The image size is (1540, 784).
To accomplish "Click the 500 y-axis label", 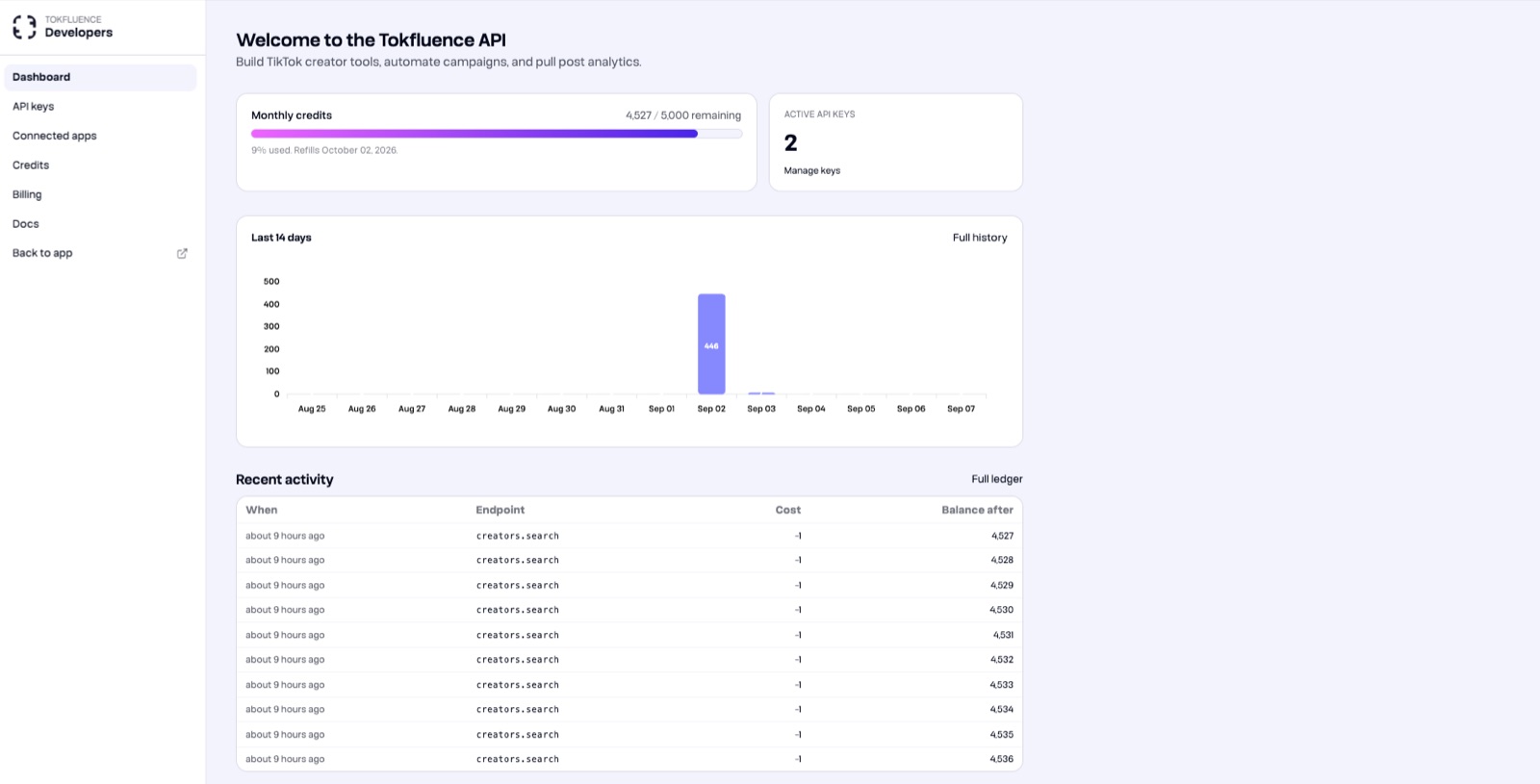I will (271, 282).
